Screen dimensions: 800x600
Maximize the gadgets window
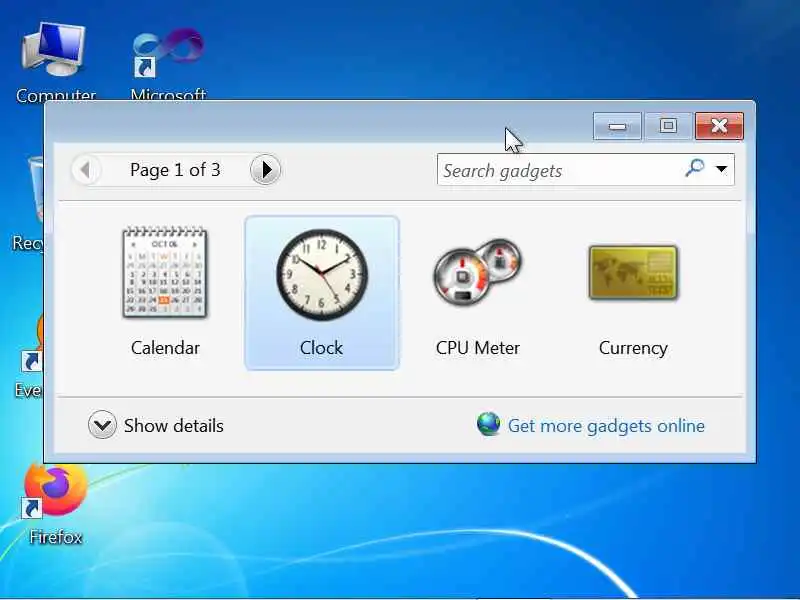668,126
